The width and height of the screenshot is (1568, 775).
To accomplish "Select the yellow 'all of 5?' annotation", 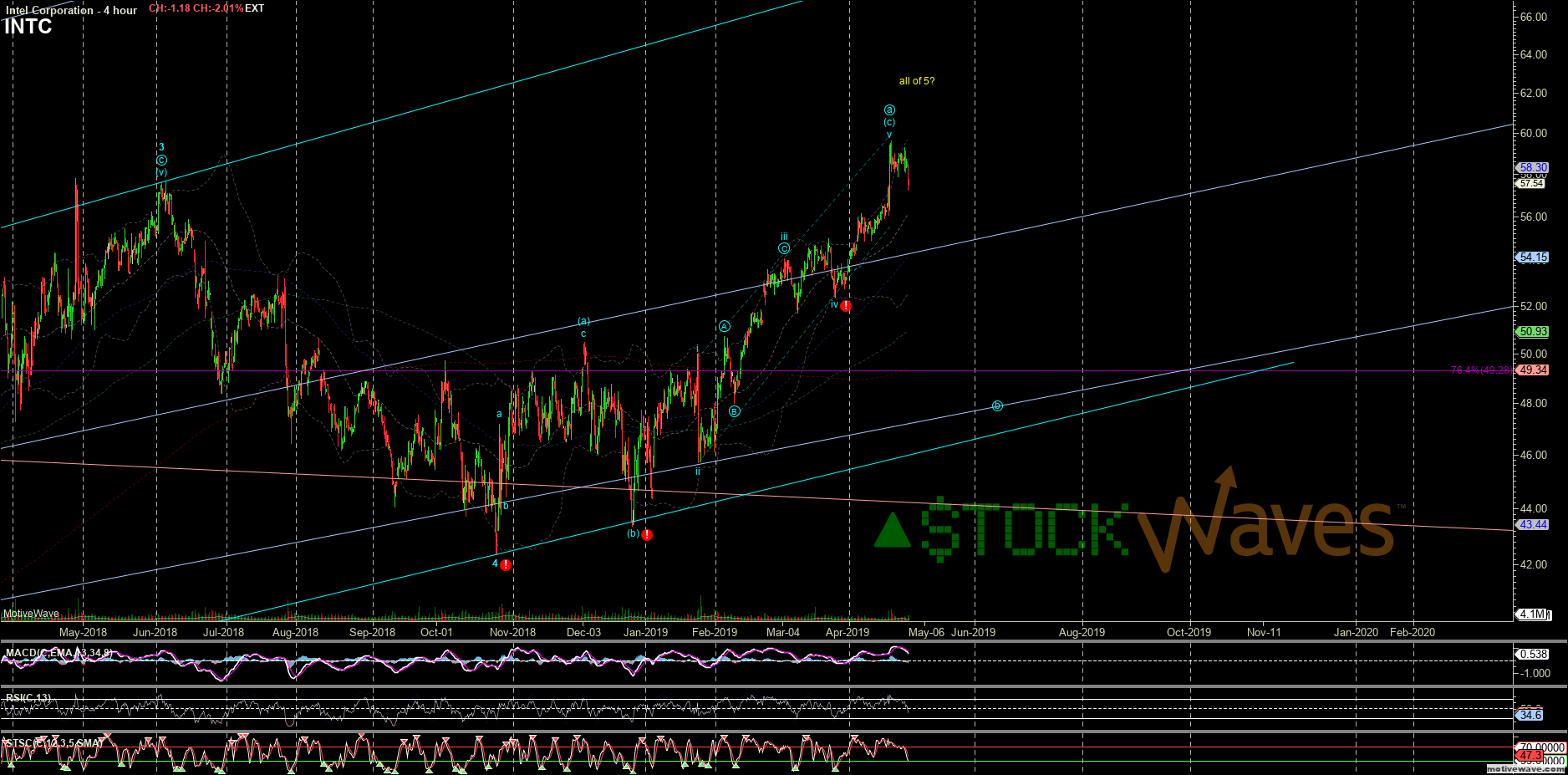I will [x=917, y=81].
